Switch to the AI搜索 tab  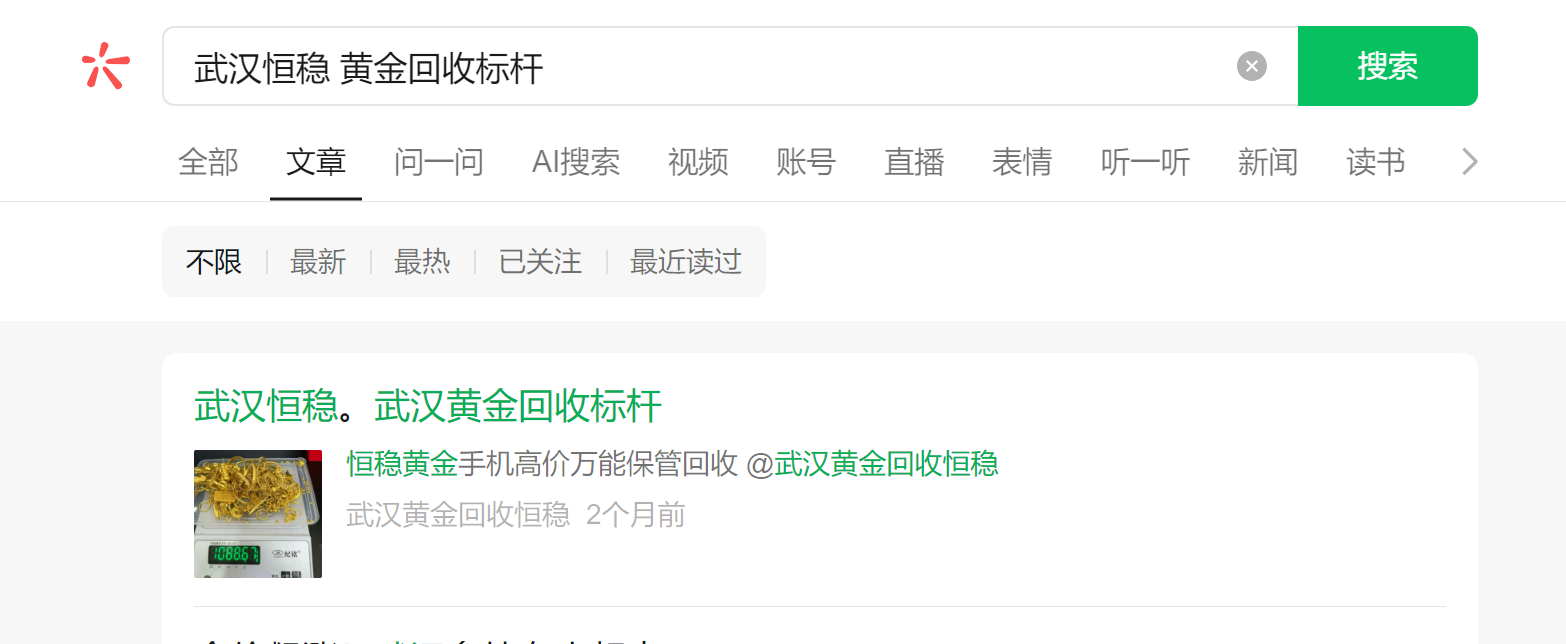tap(576, 161)
